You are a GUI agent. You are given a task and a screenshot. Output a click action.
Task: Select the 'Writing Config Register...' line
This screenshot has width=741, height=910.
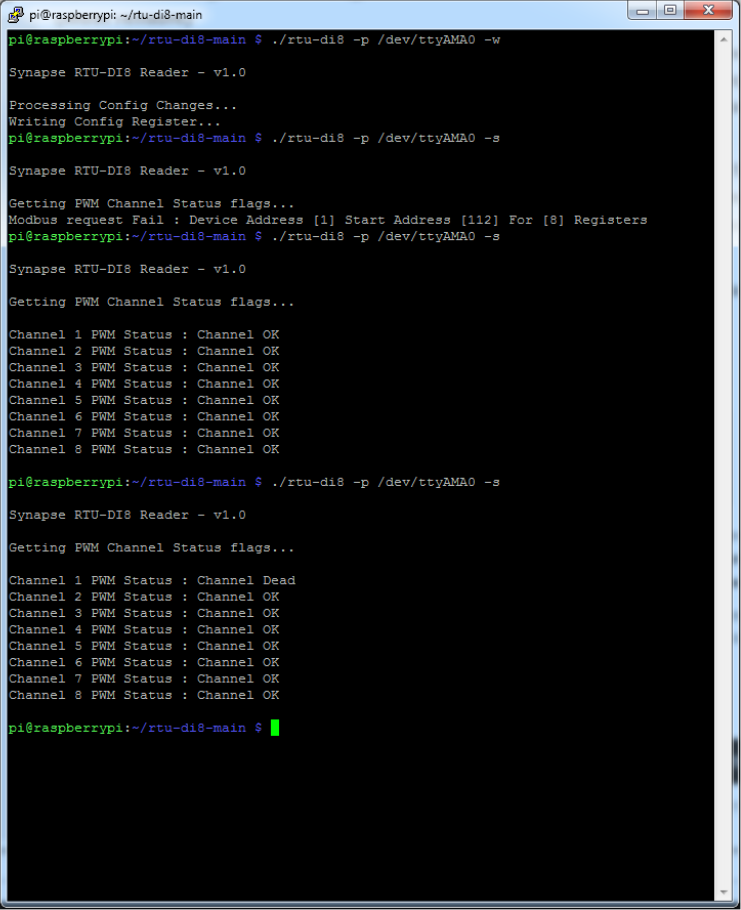click(114, 121)
